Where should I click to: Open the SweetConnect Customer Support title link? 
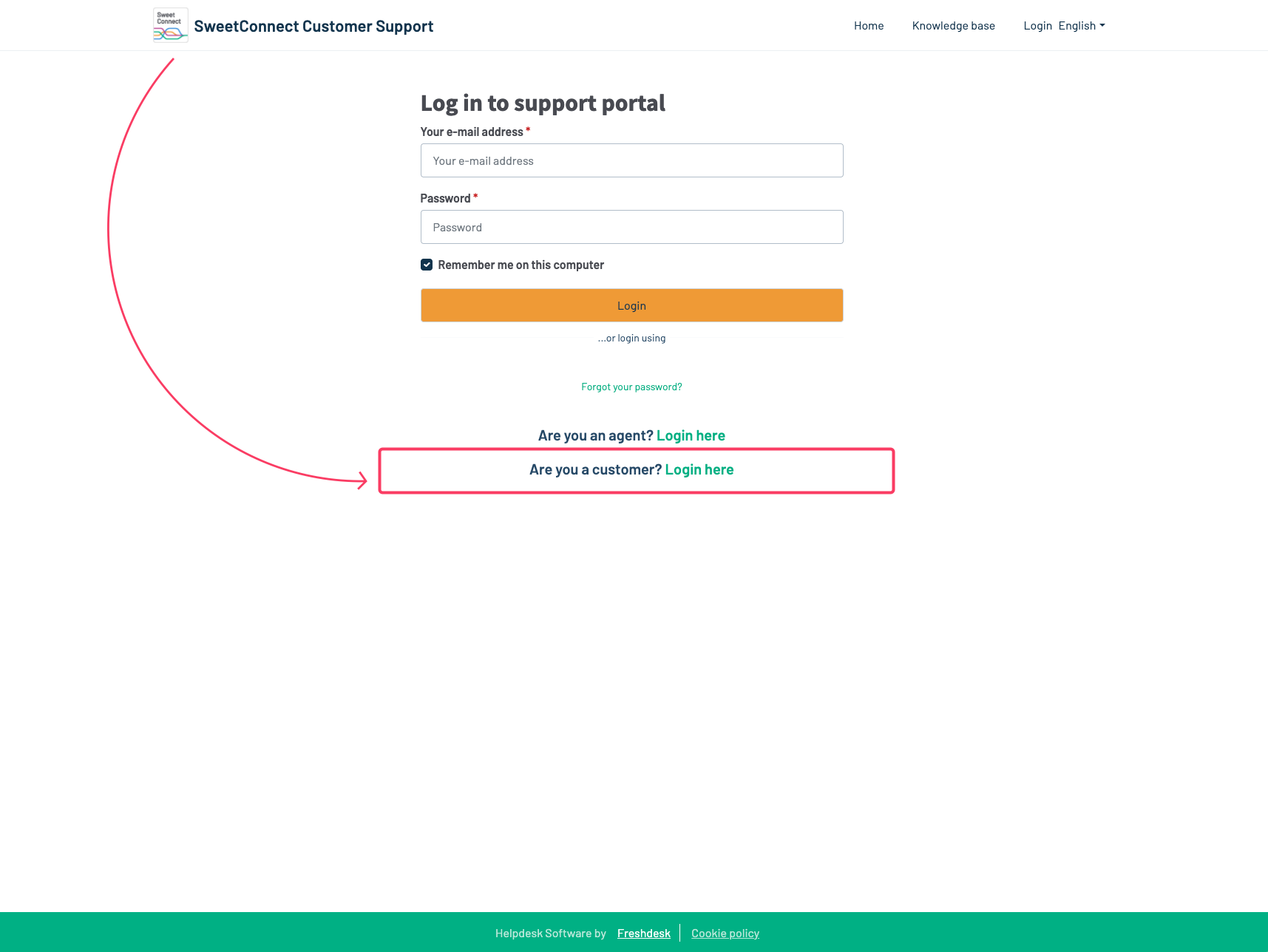[x=313, y=26]
